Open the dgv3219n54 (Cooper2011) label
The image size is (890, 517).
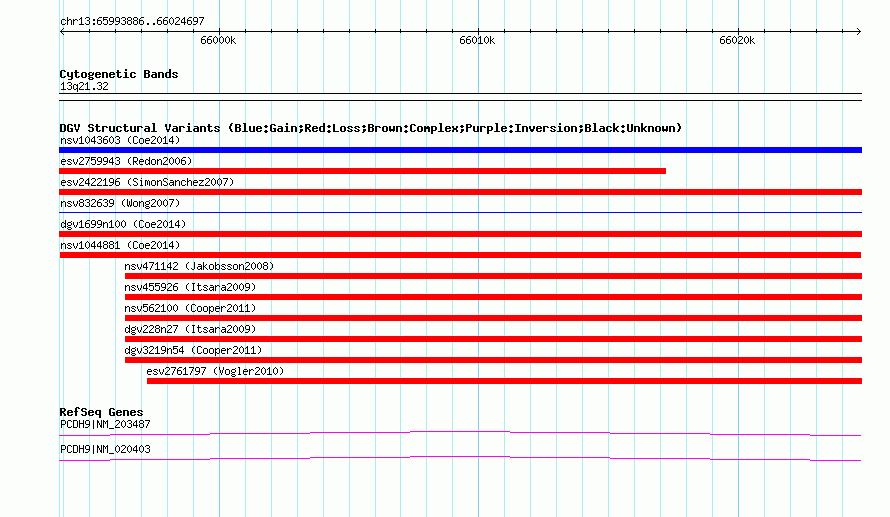193,350
